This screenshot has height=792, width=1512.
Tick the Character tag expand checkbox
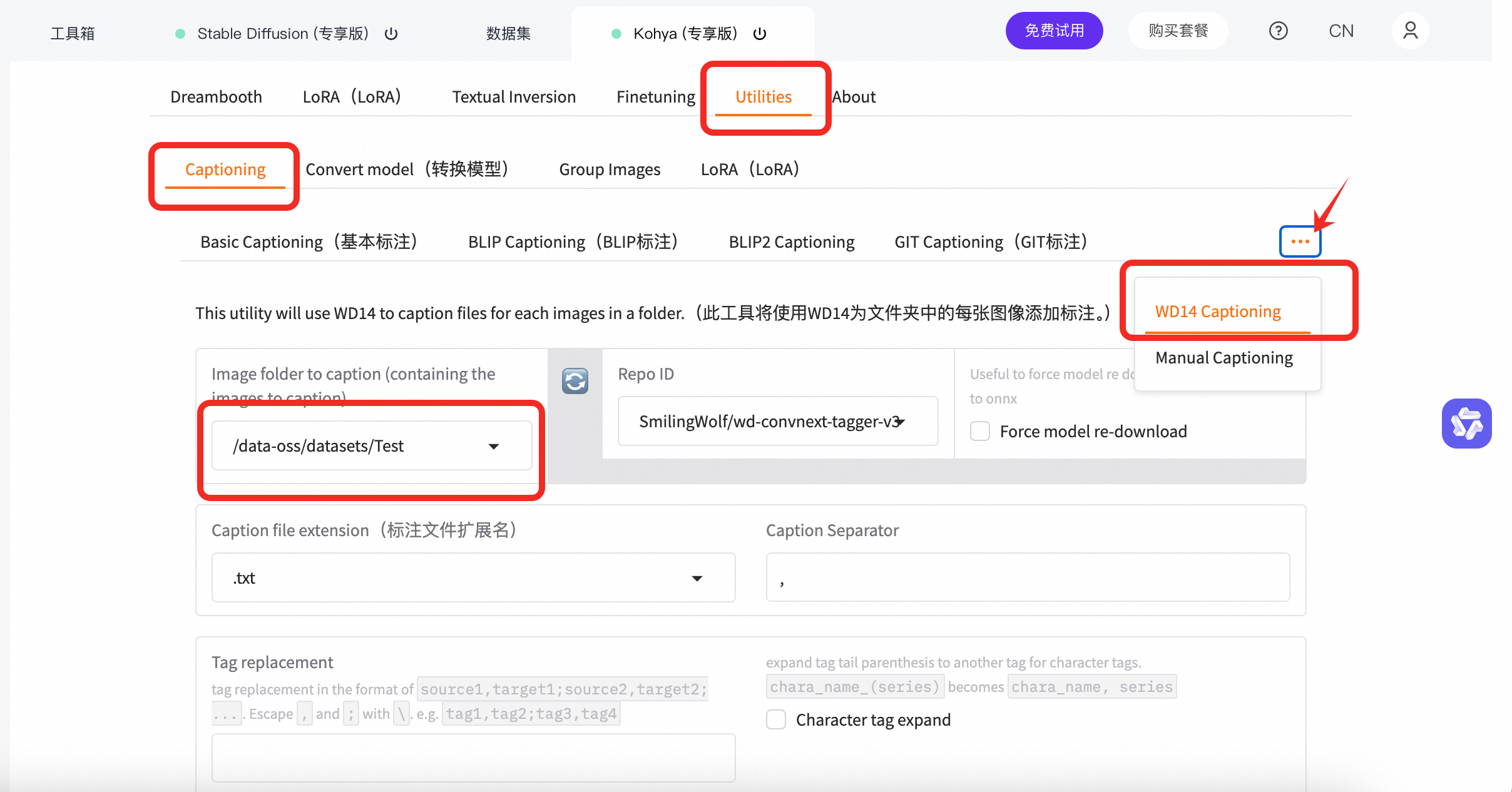[776, 720]
